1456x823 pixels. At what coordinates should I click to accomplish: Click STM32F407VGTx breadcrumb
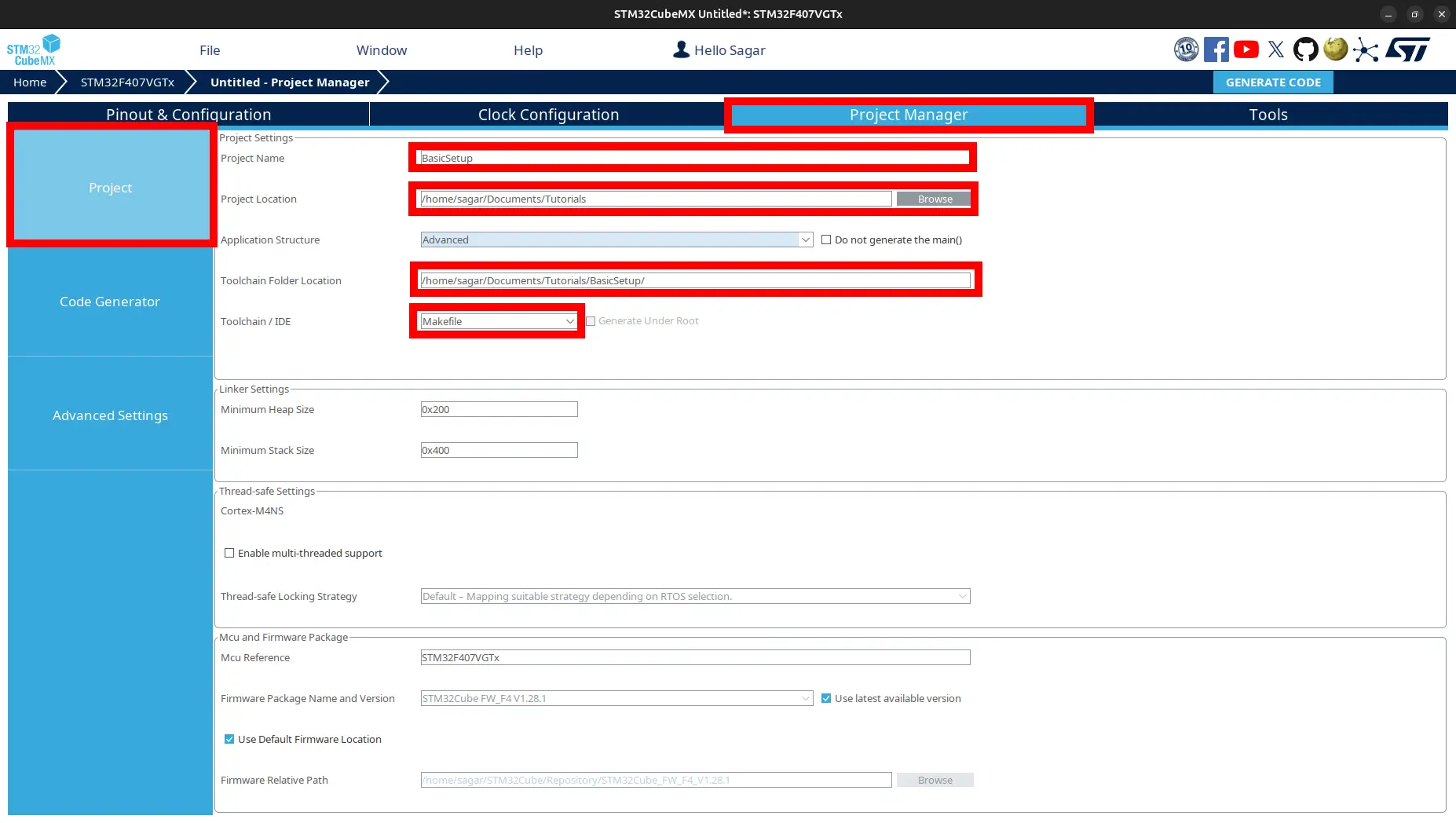coord(127,82)
